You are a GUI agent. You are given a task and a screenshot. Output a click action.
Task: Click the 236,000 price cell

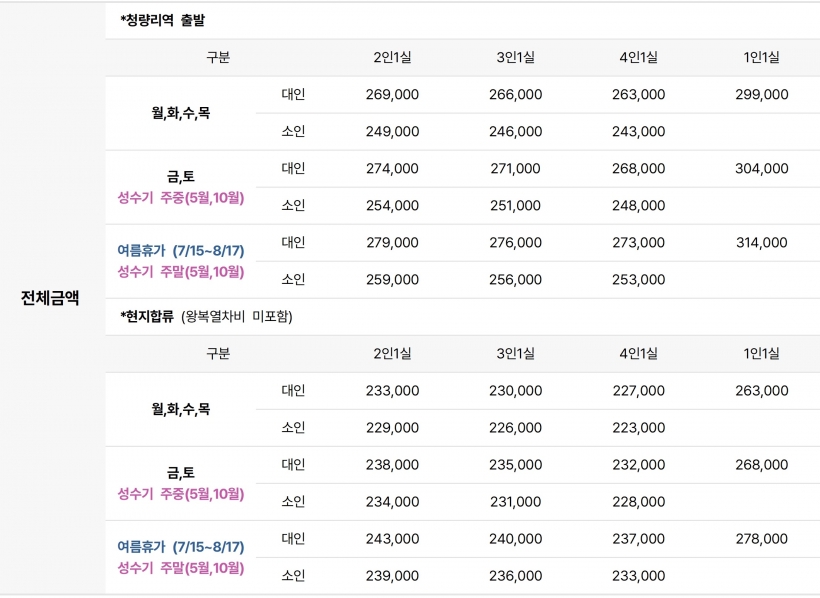point(515,576)
